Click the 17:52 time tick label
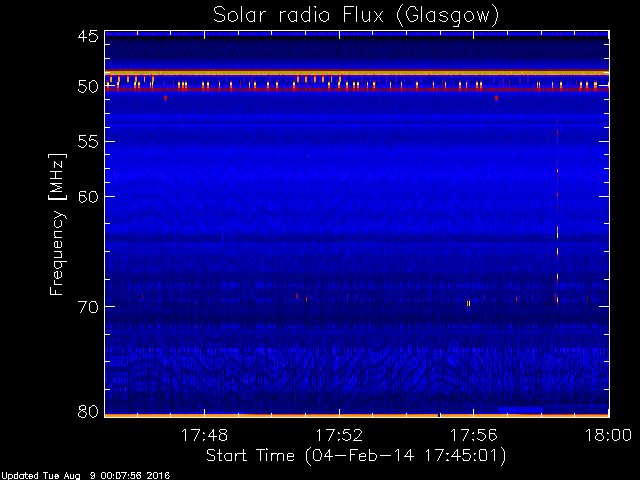640x480 pixels. pyautogui.click(x=339, y=435)
